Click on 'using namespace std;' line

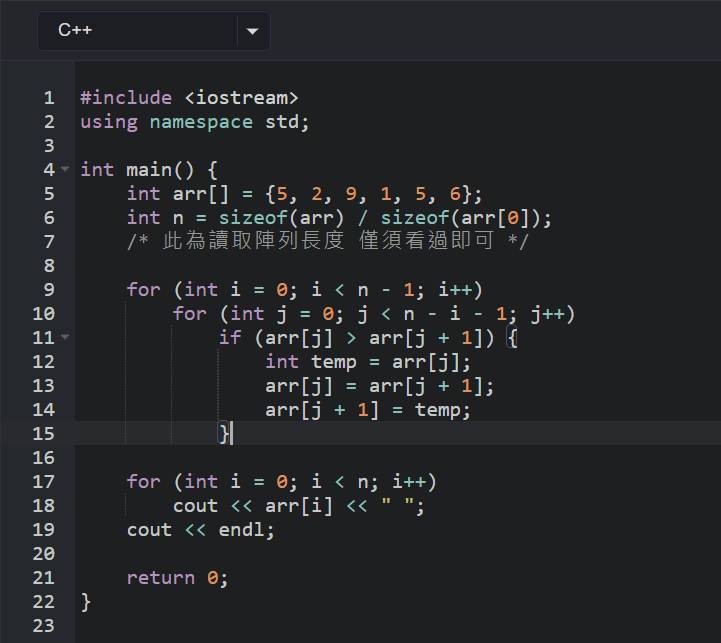[195, 122]
